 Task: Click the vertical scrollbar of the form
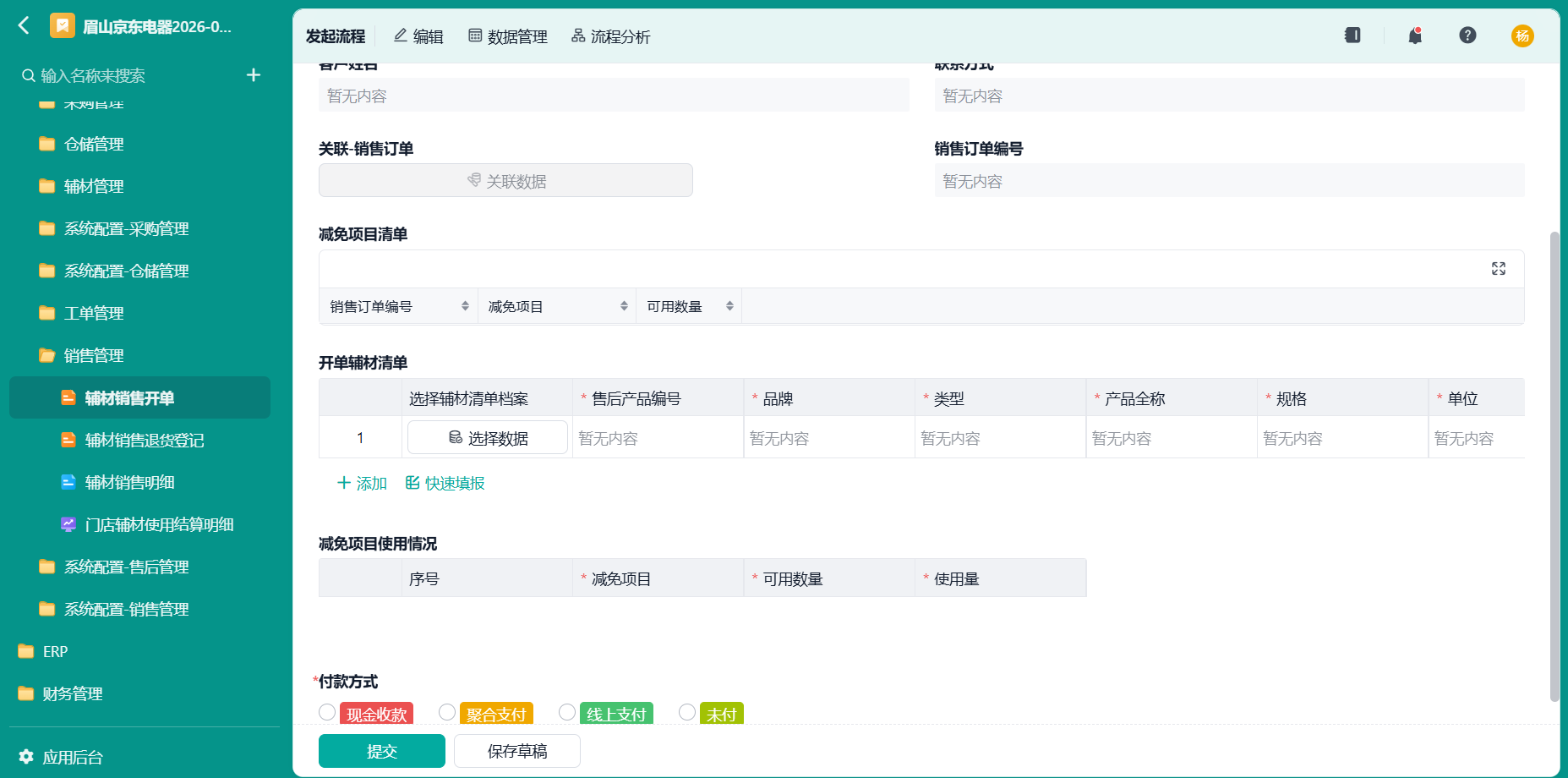(1554, 465)
